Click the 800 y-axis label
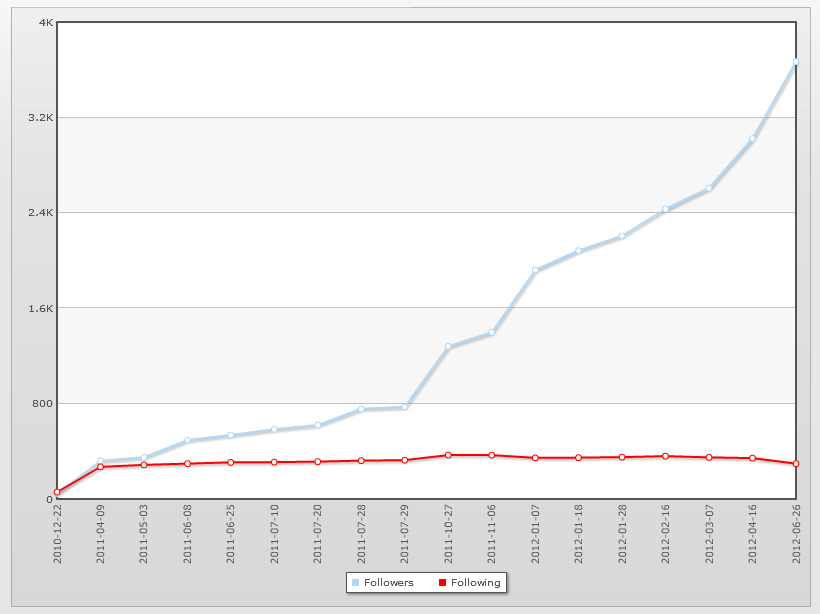 [42, 404]
